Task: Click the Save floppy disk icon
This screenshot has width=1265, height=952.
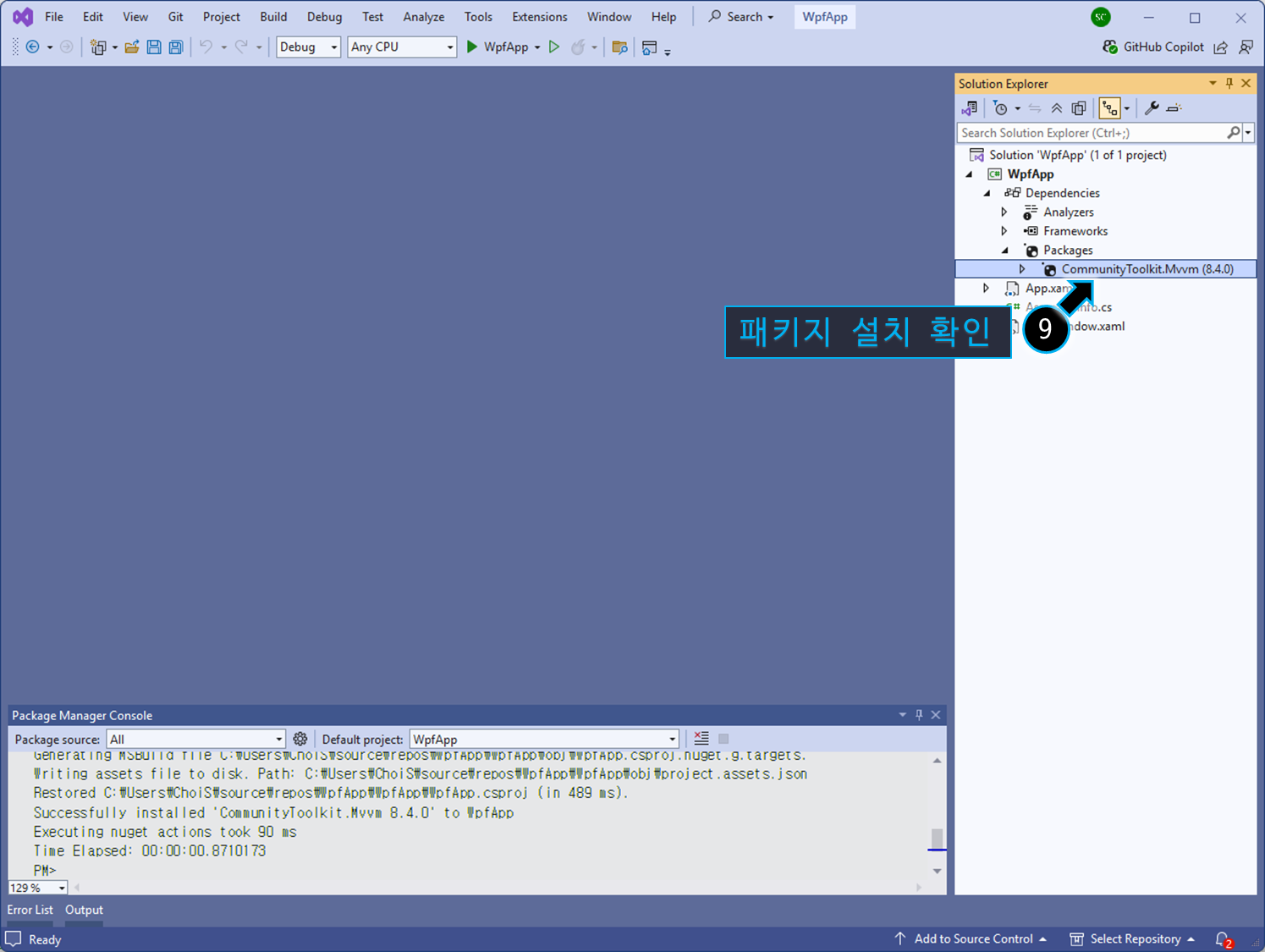Action: (x=154, y=47)
